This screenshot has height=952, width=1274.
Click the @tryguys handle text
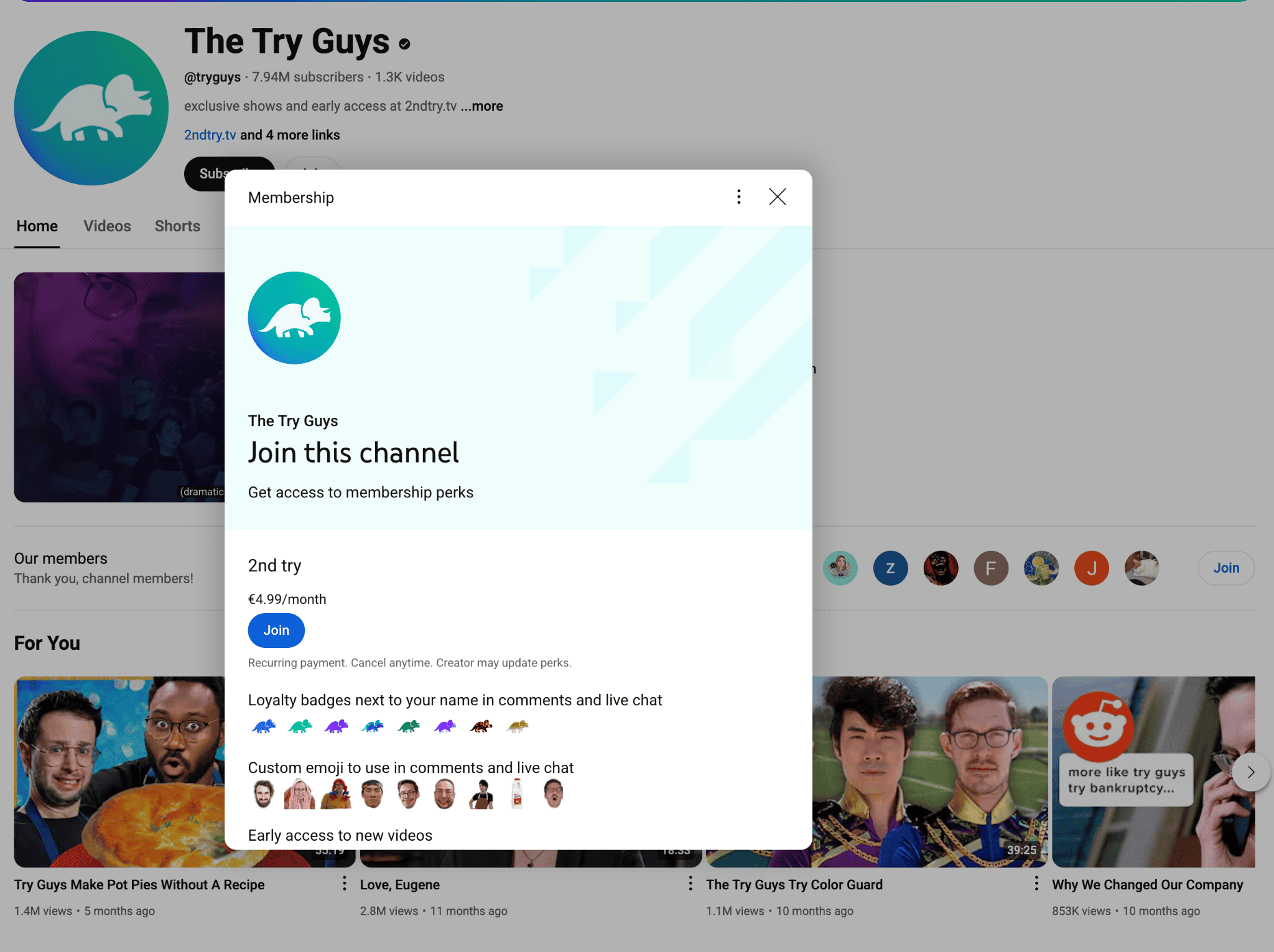(212, 77)
